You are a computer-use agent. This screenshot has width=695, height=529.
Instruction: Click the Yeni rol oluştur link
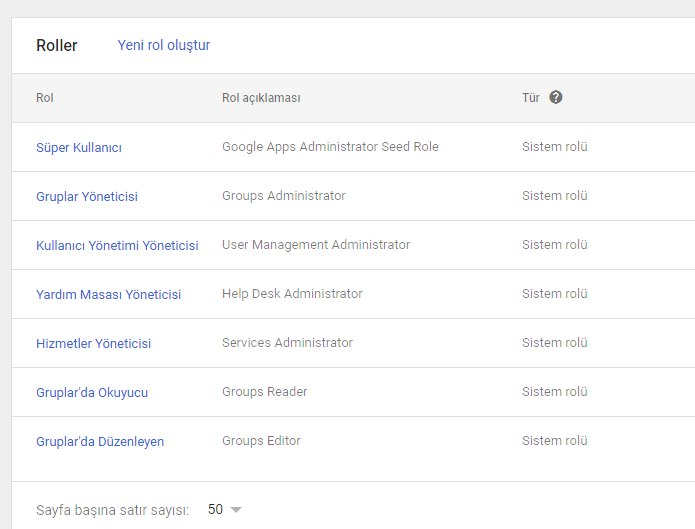tap(164, 45)
